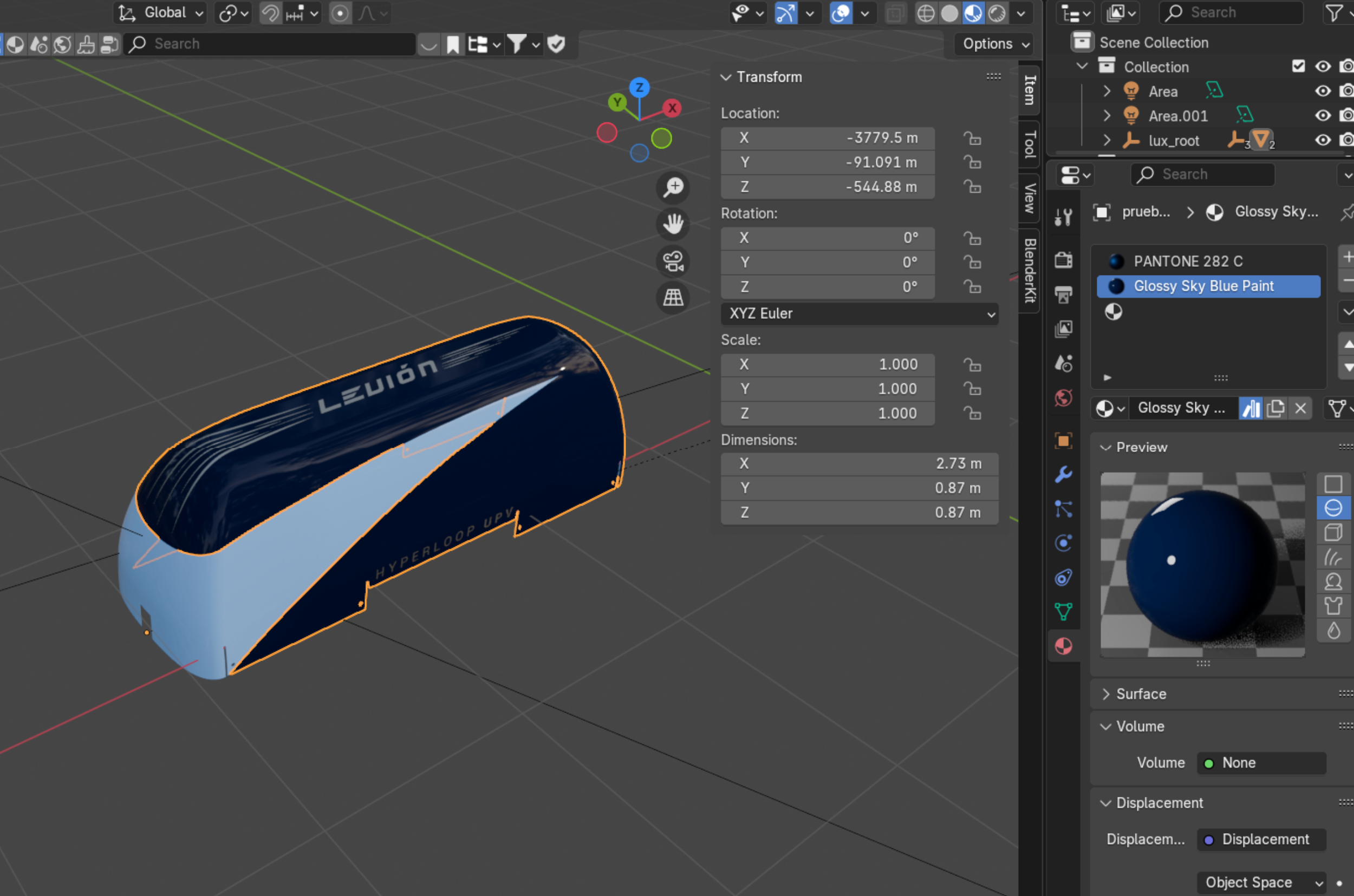The width and height of the screenshot is (1354, 896).
Task: Hide the Area light in viewport
Action: click(1323, 91)
